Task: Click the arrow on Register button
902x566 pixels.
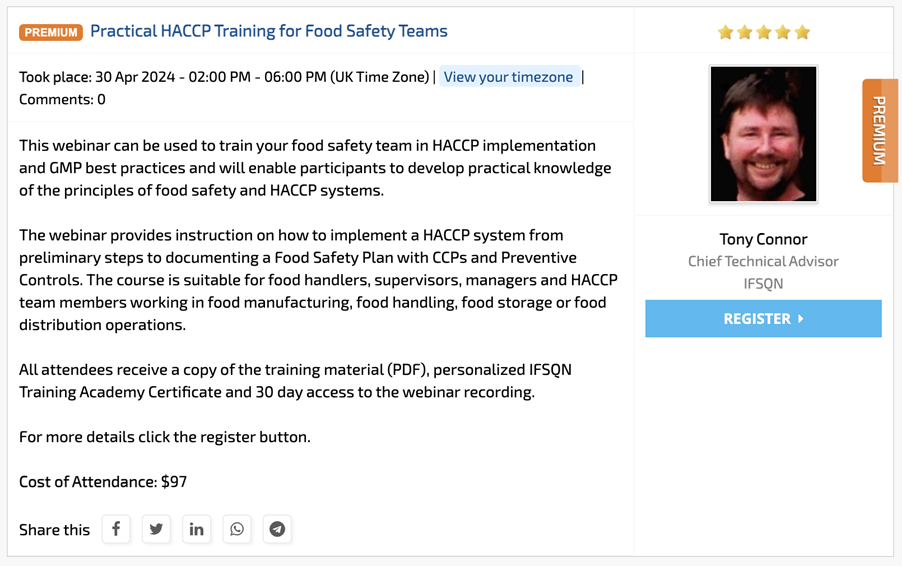Action: click(801, 319)
